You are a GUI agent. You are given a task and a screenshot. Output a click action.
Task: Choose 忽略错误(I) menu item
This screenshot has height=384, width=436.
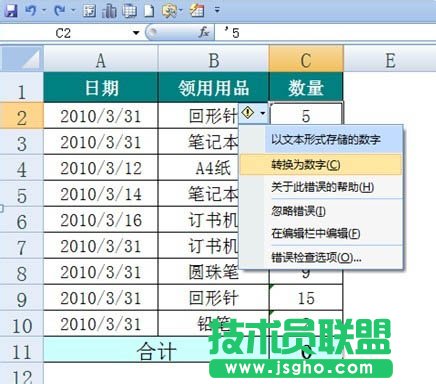321,211
